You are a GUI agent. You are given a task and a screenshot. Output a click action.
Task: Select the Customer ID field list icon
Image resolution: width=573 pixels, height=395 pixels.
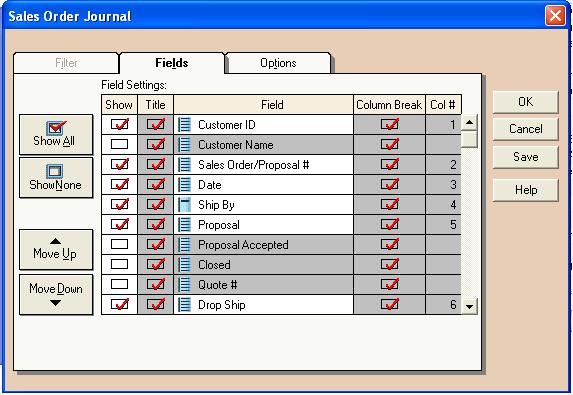click(184, 125)
